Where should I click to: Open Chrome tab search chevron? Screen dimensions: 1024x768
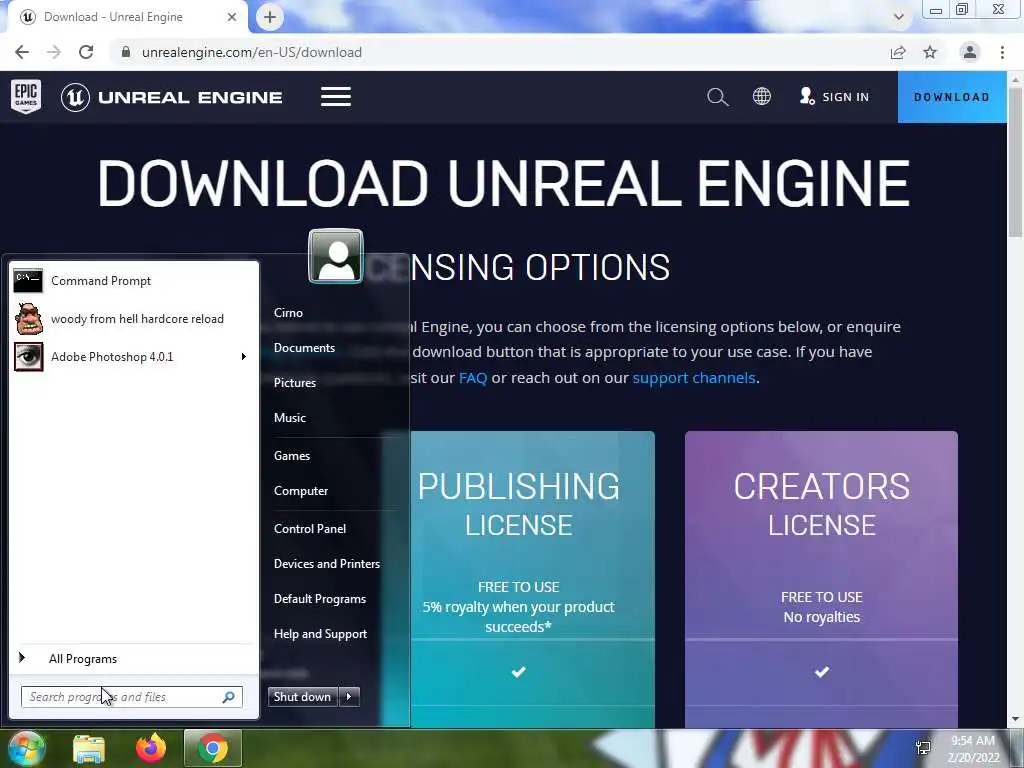[899, 17]
